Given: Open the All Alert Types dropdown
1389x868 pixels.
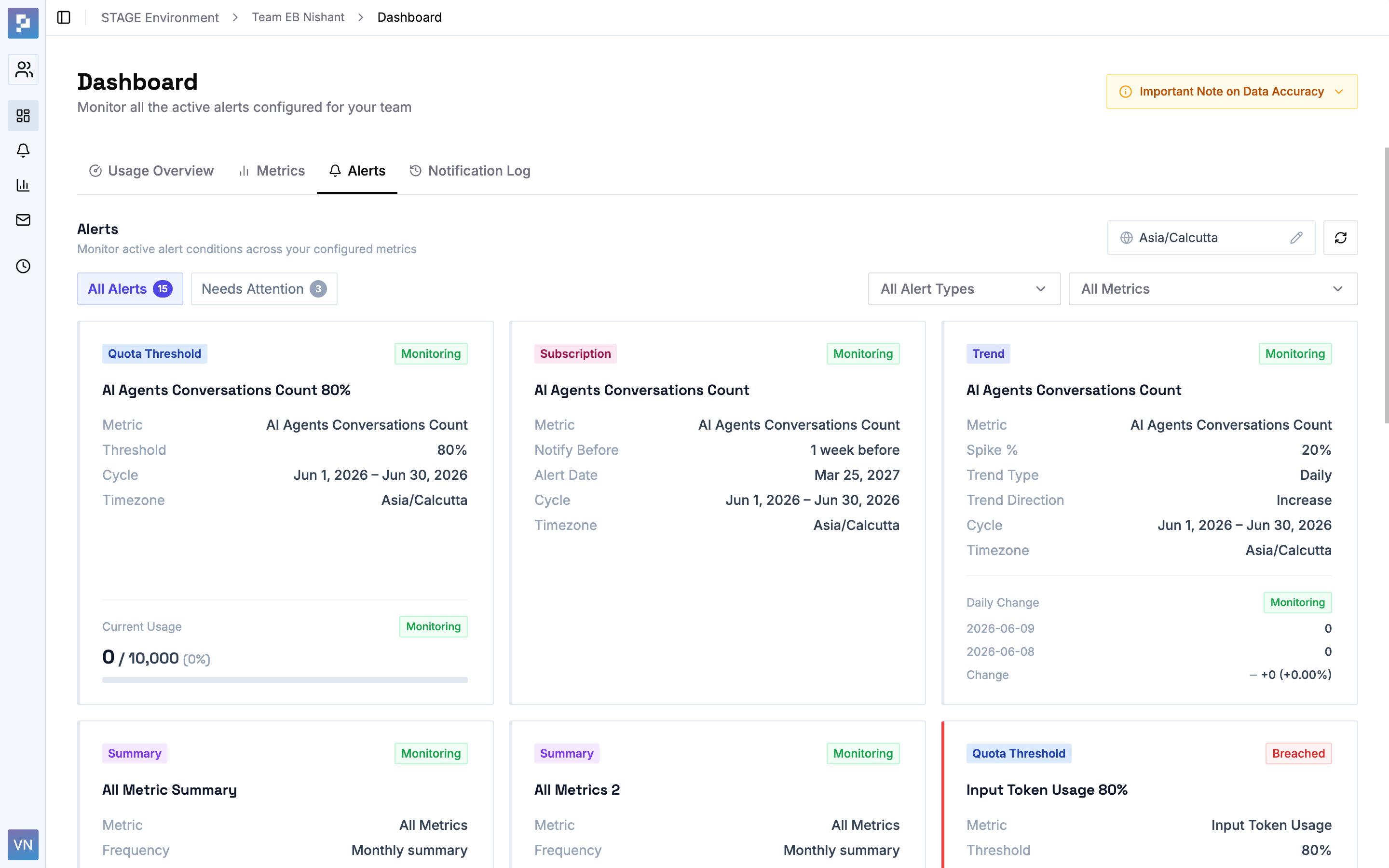Looking at the screenshot, I should click(x=964, y=289).
